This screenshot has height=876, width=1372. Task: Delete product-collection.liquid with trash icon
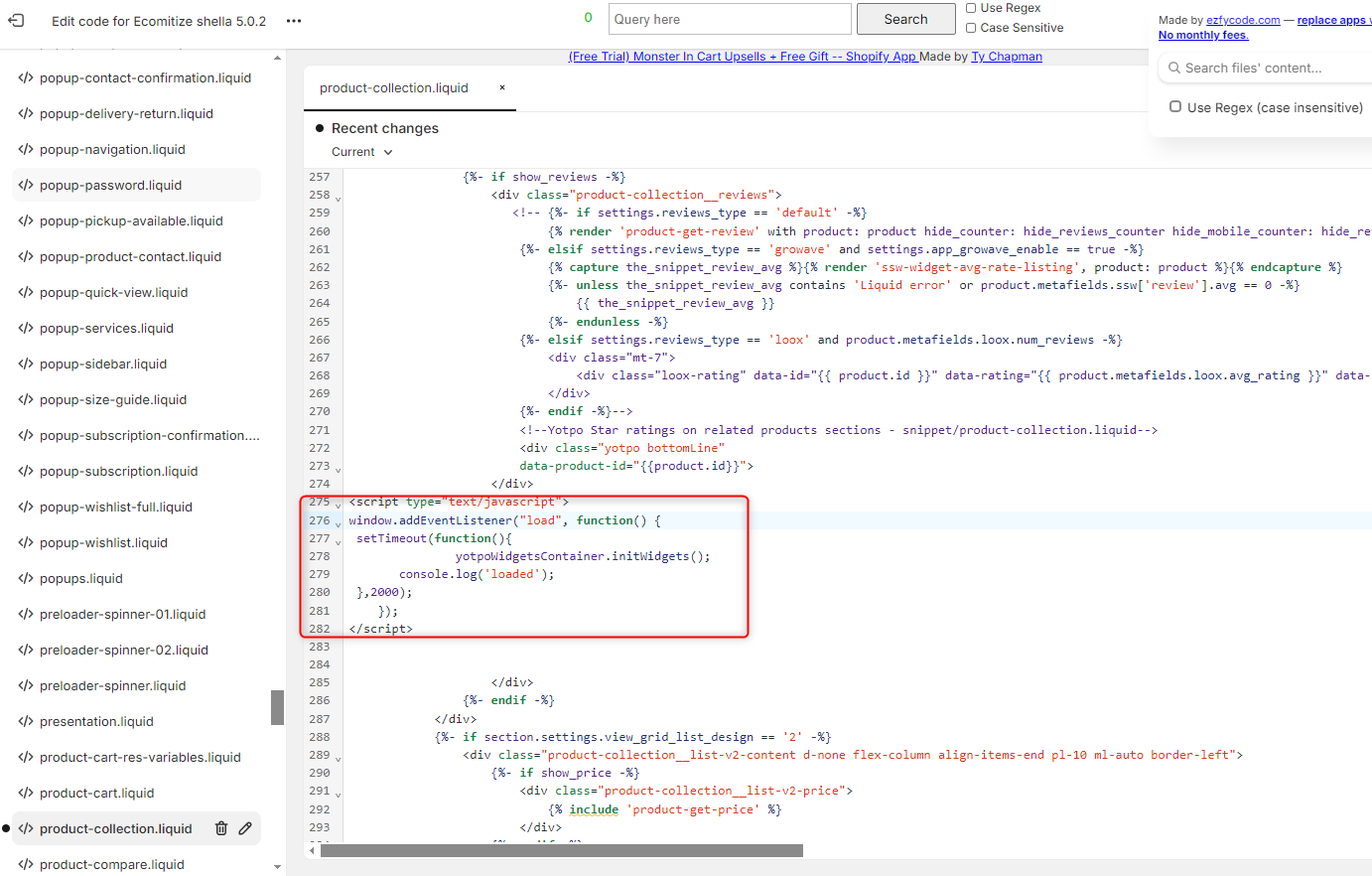[221, 828]
